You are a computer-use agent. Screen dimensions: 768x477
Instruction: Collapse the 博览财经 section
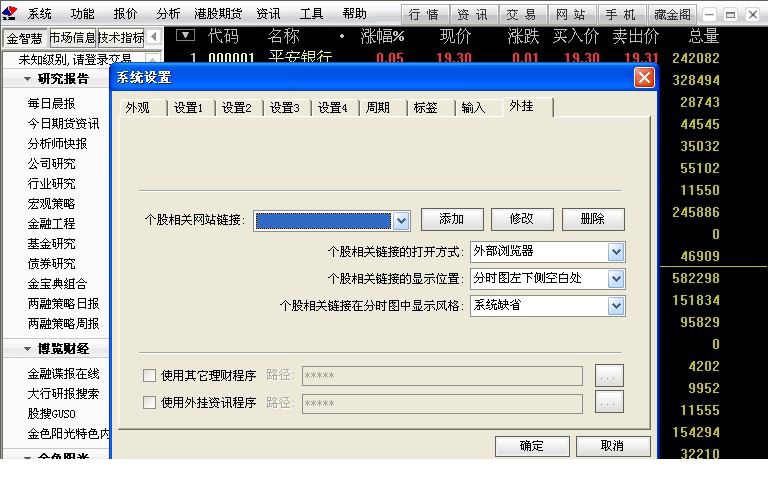click(27, 349)
